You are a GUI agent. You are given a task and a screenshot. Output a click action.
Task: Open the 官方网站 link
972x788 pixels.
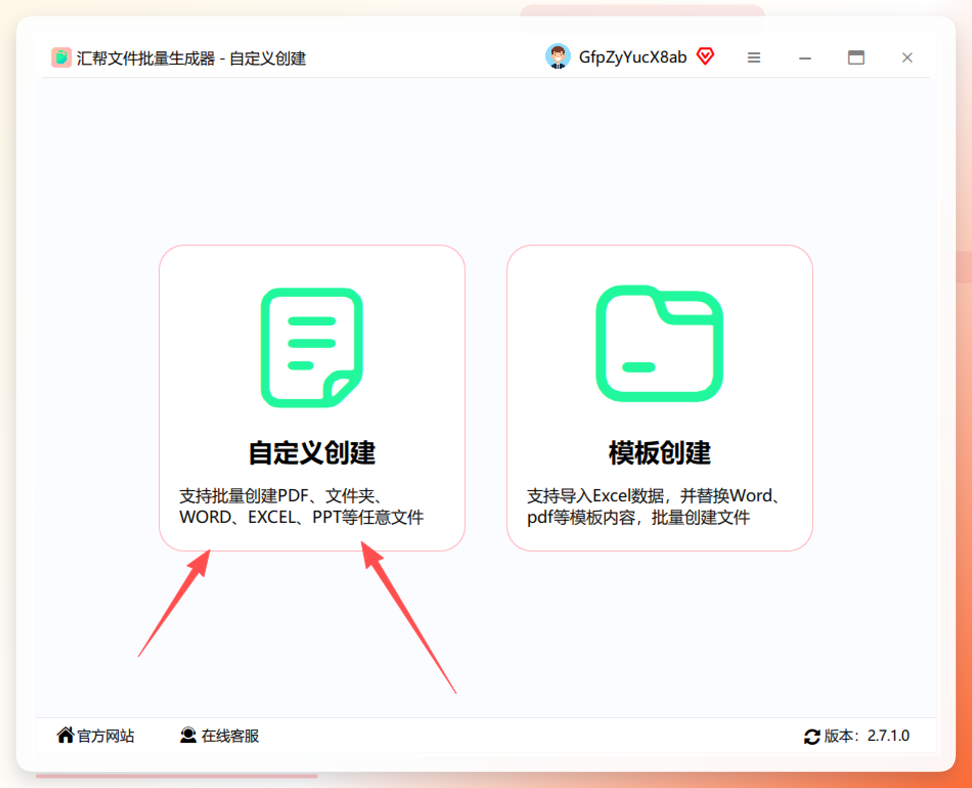tap(105, 736)
